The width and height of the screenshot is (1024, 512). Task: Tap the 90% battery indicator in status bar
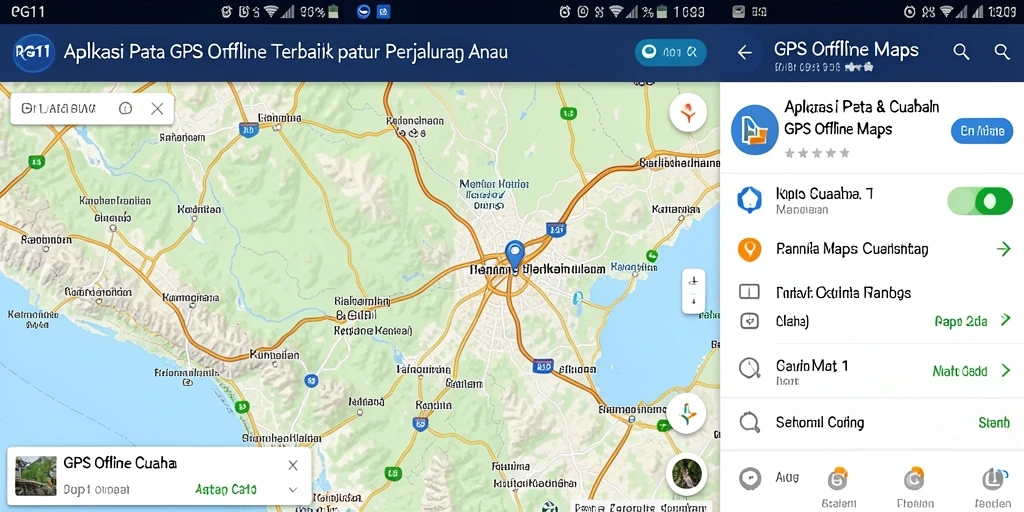point(319,11)
